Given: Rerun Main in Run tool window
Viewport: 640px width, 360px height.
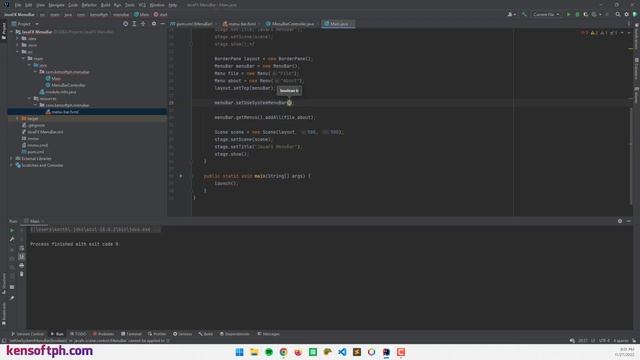Looking at the screenshot, I should point(12,230).
